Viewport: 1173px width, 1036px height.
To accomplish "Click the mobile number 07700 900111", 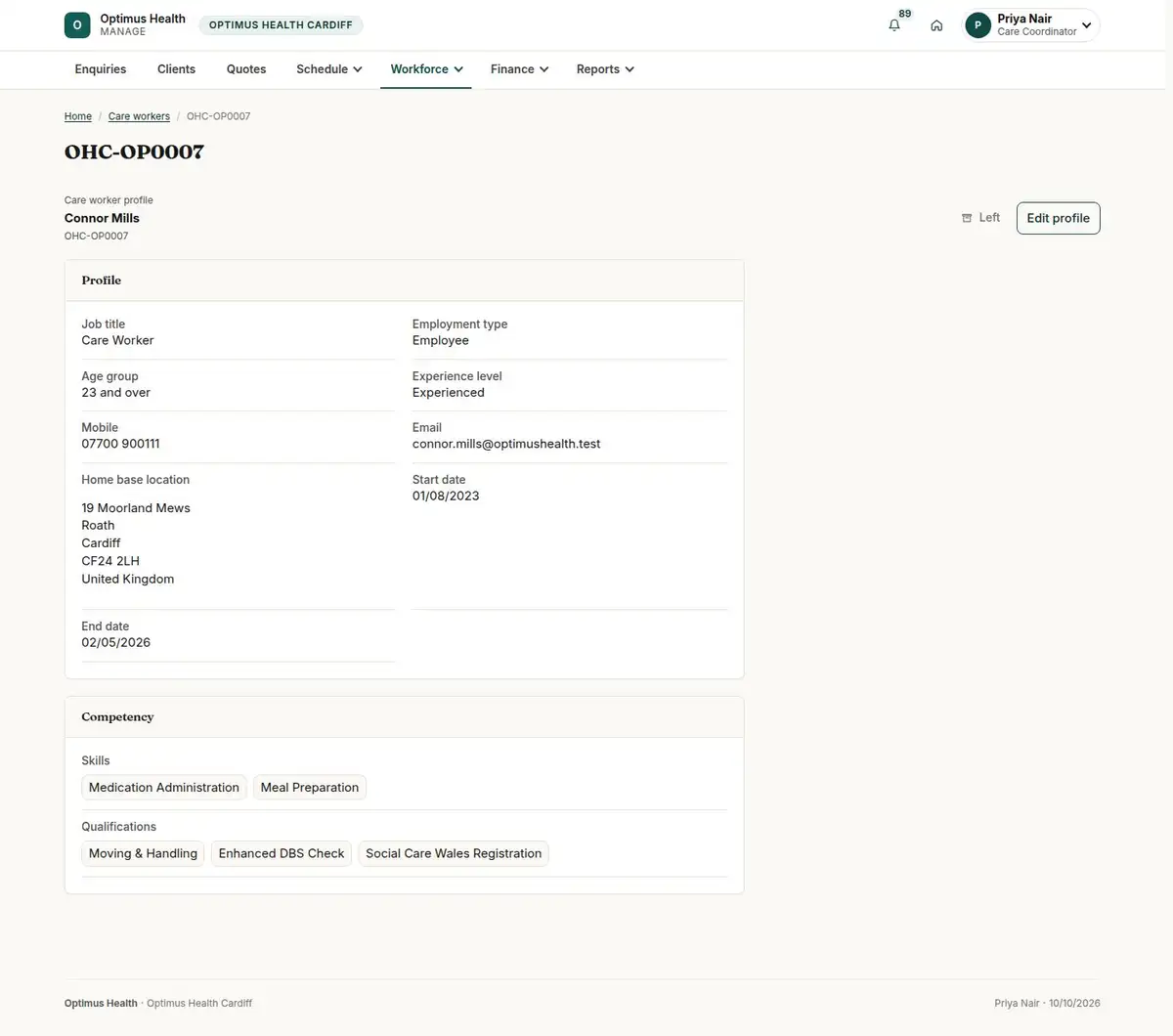I will 120,444.
